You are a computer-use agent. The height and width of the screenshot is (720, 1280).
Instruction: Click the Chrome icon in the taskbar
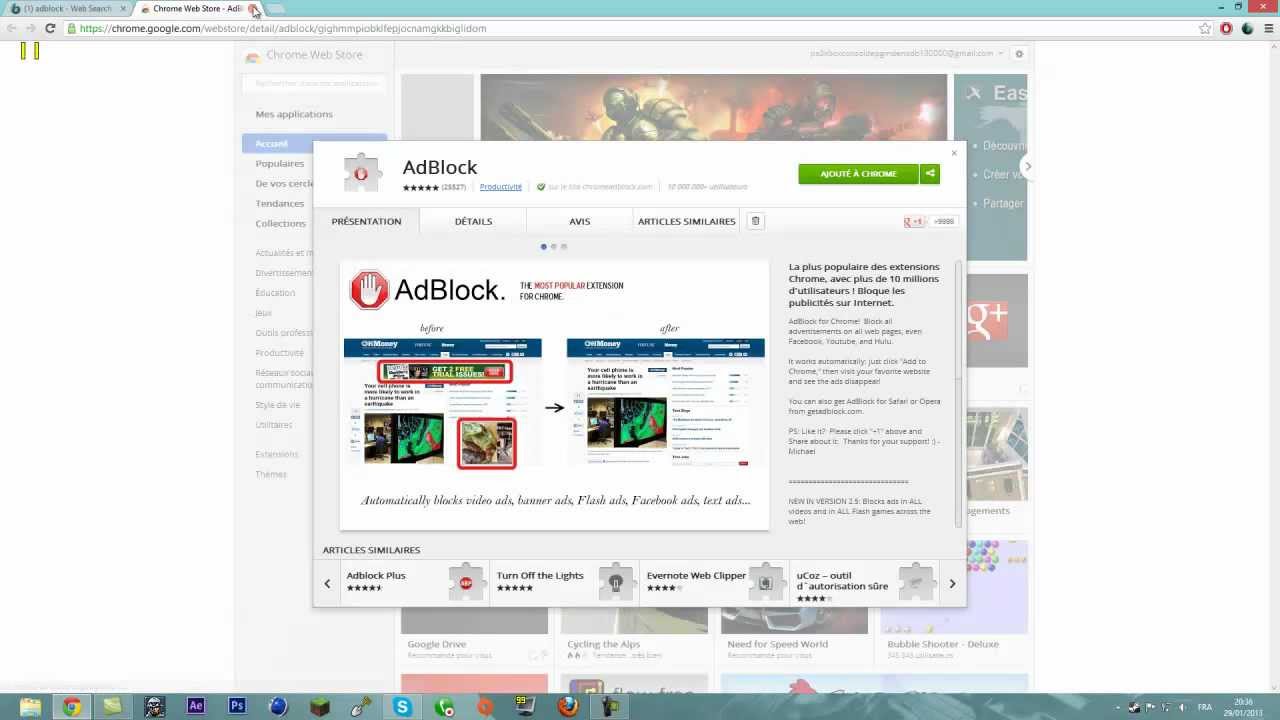(x=72, y=707)
